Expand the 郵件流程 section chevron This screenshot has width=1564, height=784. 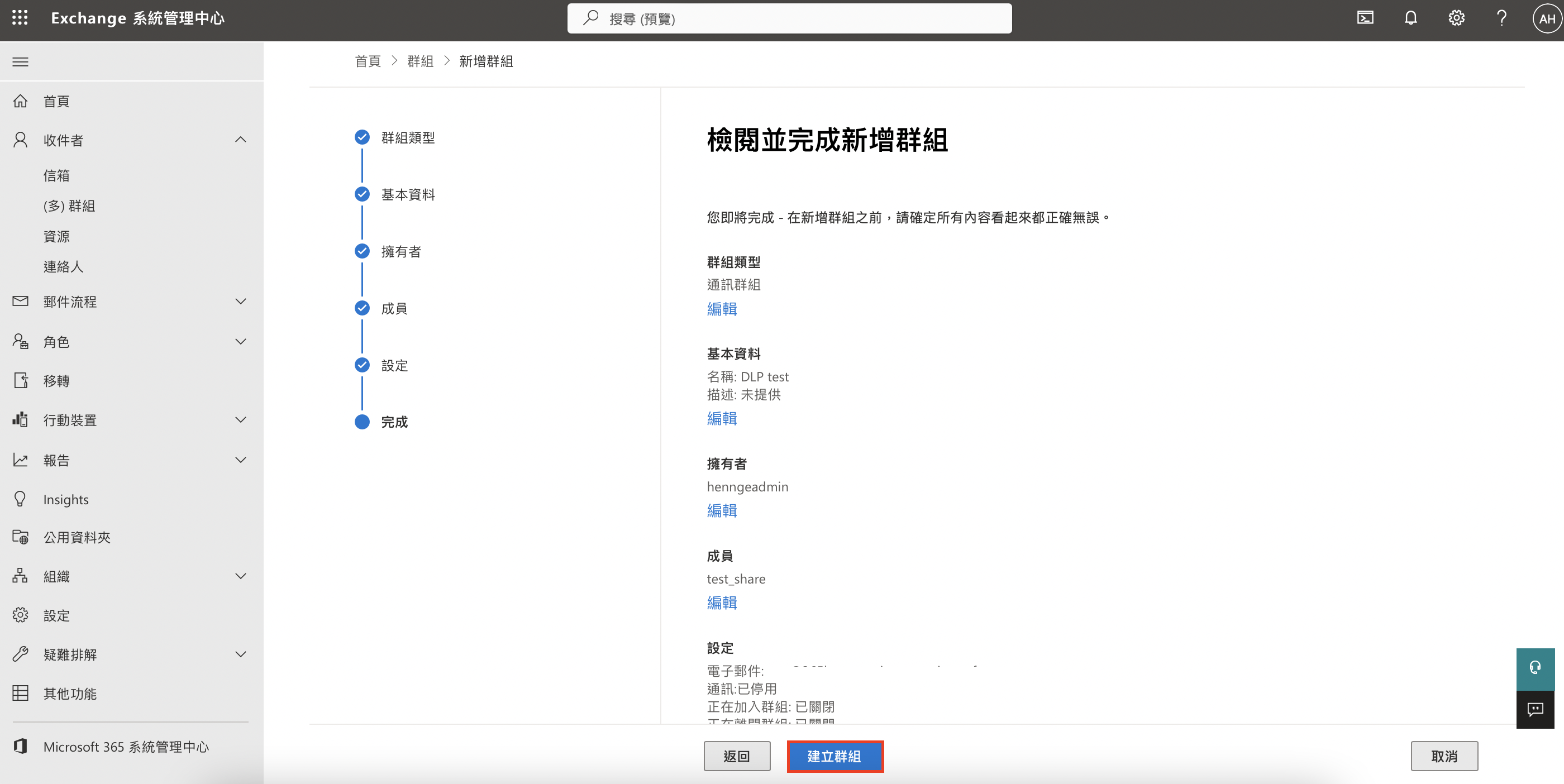point(240,301)
